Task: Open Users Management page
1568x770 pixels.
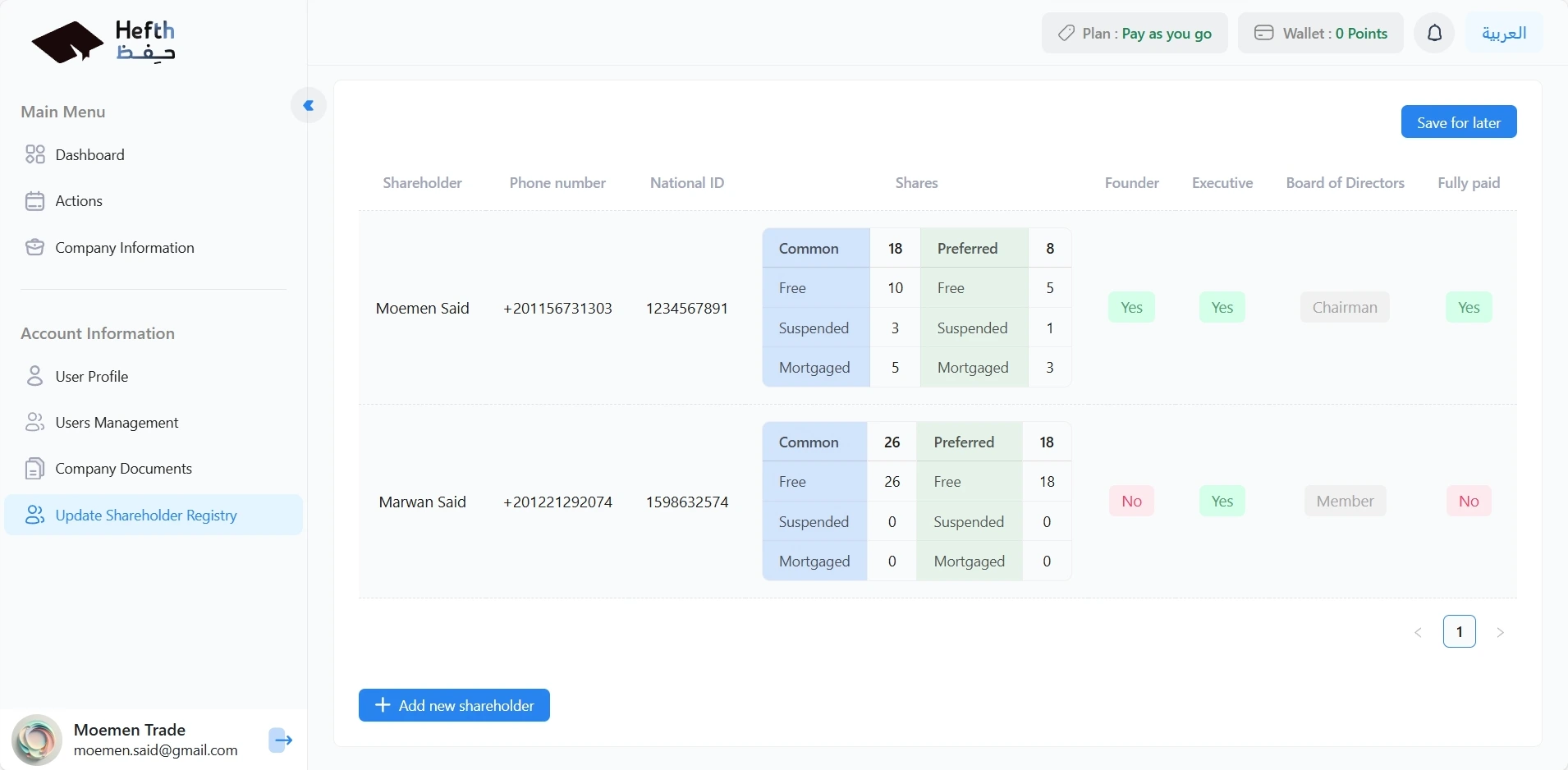Action: [x=117, y=423]
